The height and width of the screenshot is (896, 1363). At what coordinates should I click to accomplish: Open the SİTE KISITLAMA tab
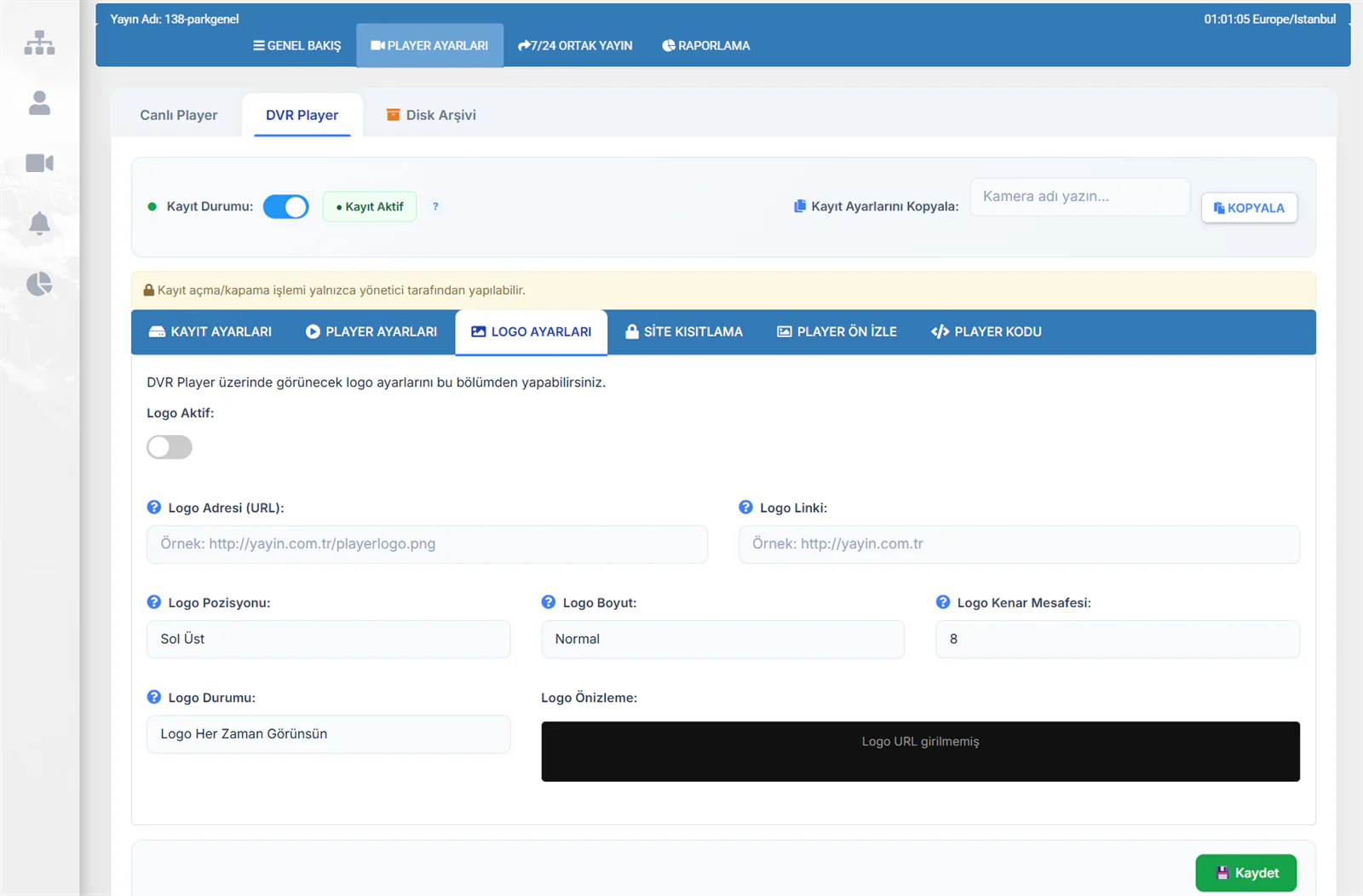684,331
